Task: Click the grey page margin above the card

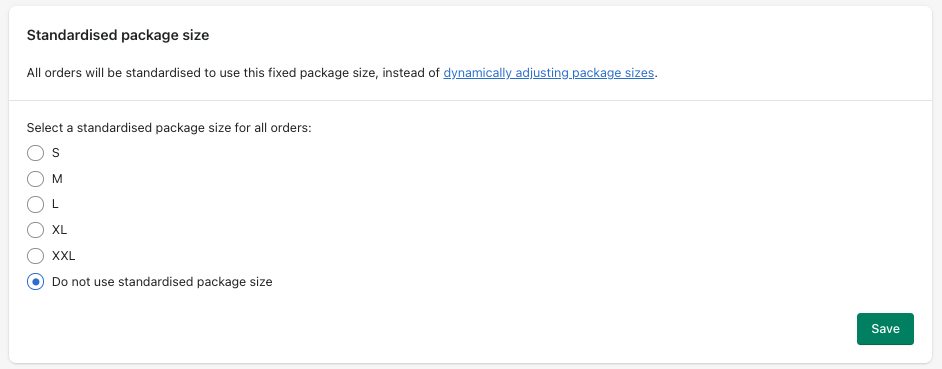Action: pos(471,3)
